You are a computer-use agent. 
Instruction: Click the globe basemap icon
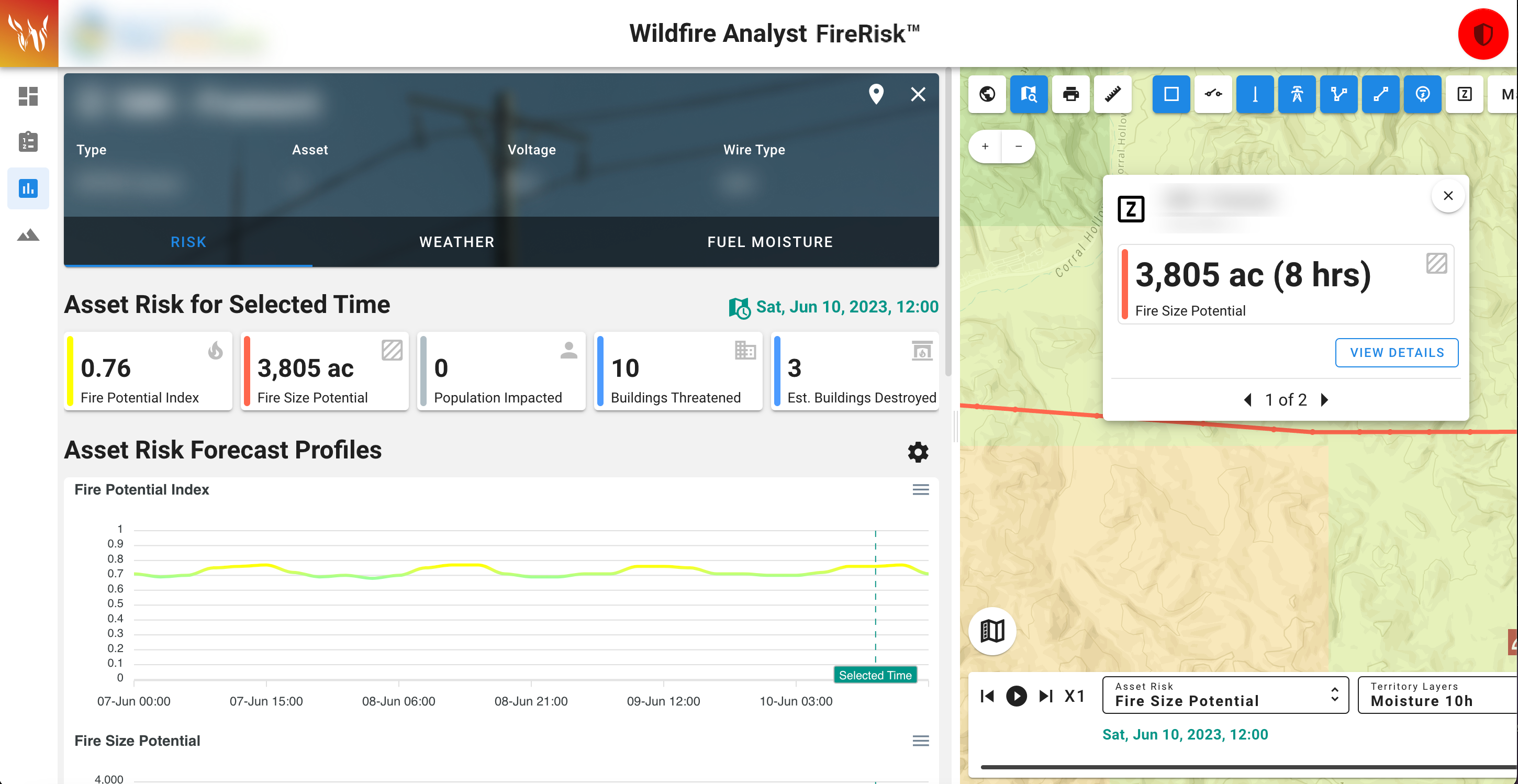[x=987, y=94]
